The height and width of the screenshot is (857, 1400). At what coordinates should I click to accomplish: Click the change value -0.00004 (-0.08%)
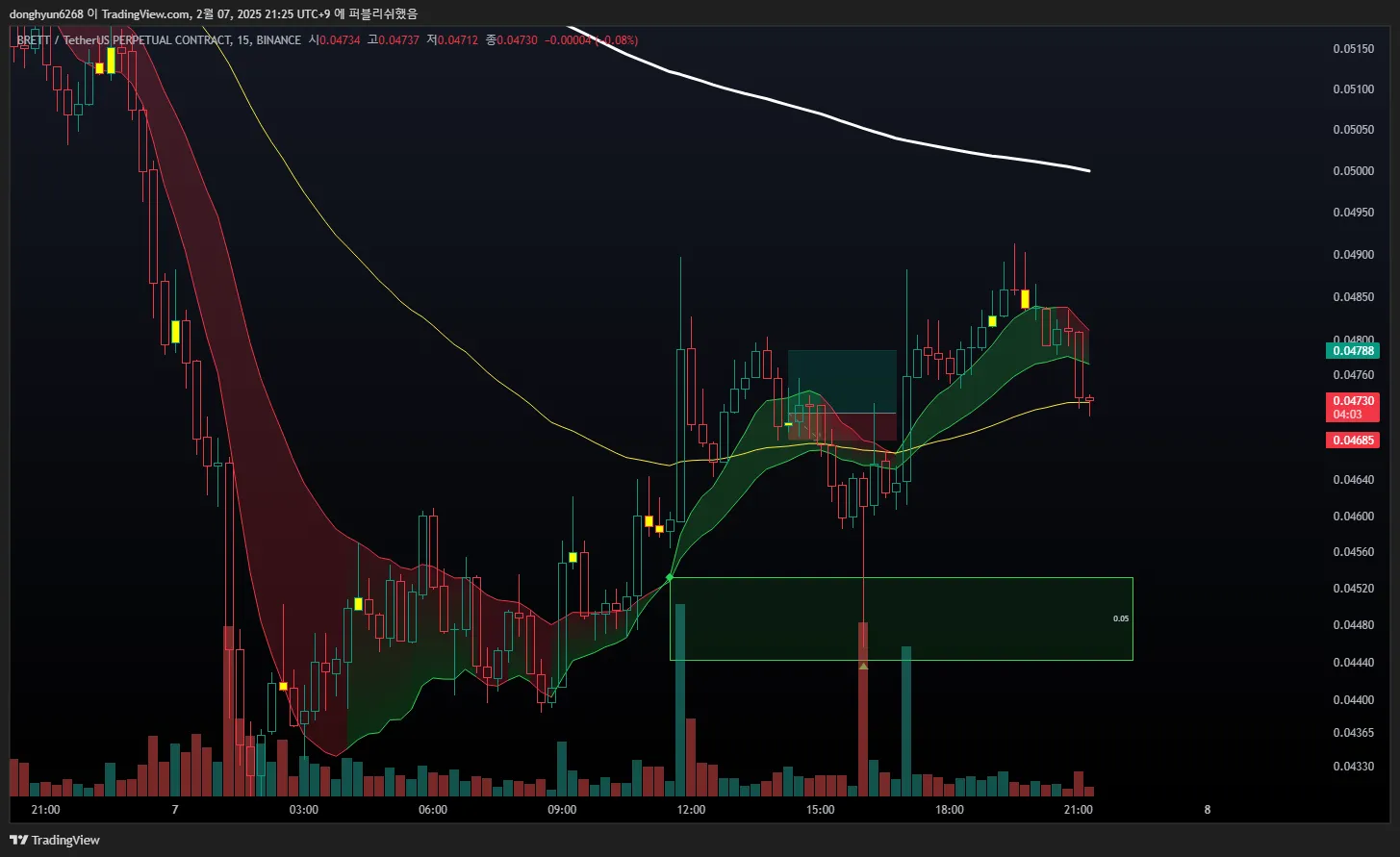point(592,40)
